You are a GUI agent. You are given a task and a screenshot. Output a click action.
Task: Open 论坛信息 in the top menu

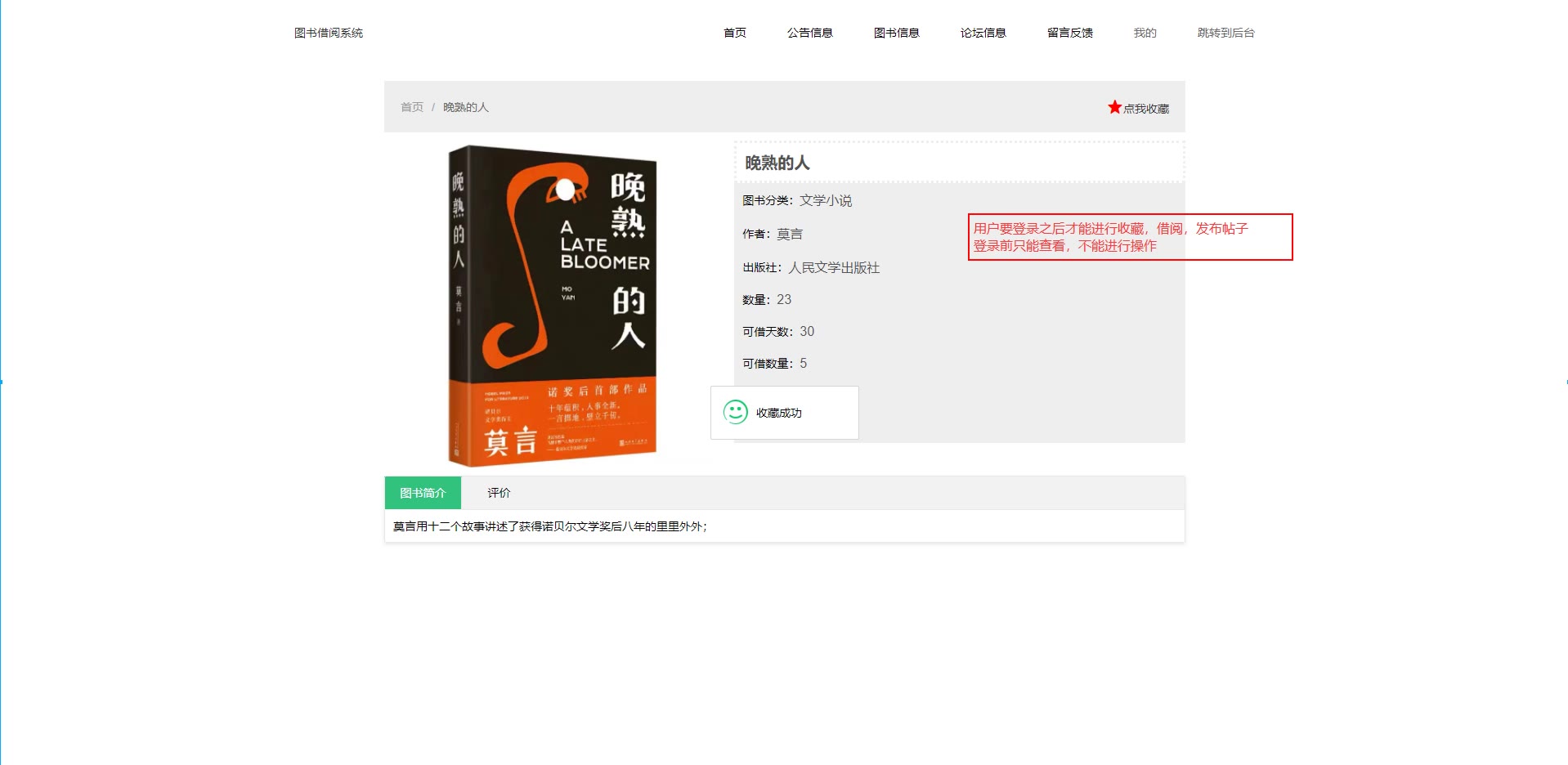(x=983, y=33)
